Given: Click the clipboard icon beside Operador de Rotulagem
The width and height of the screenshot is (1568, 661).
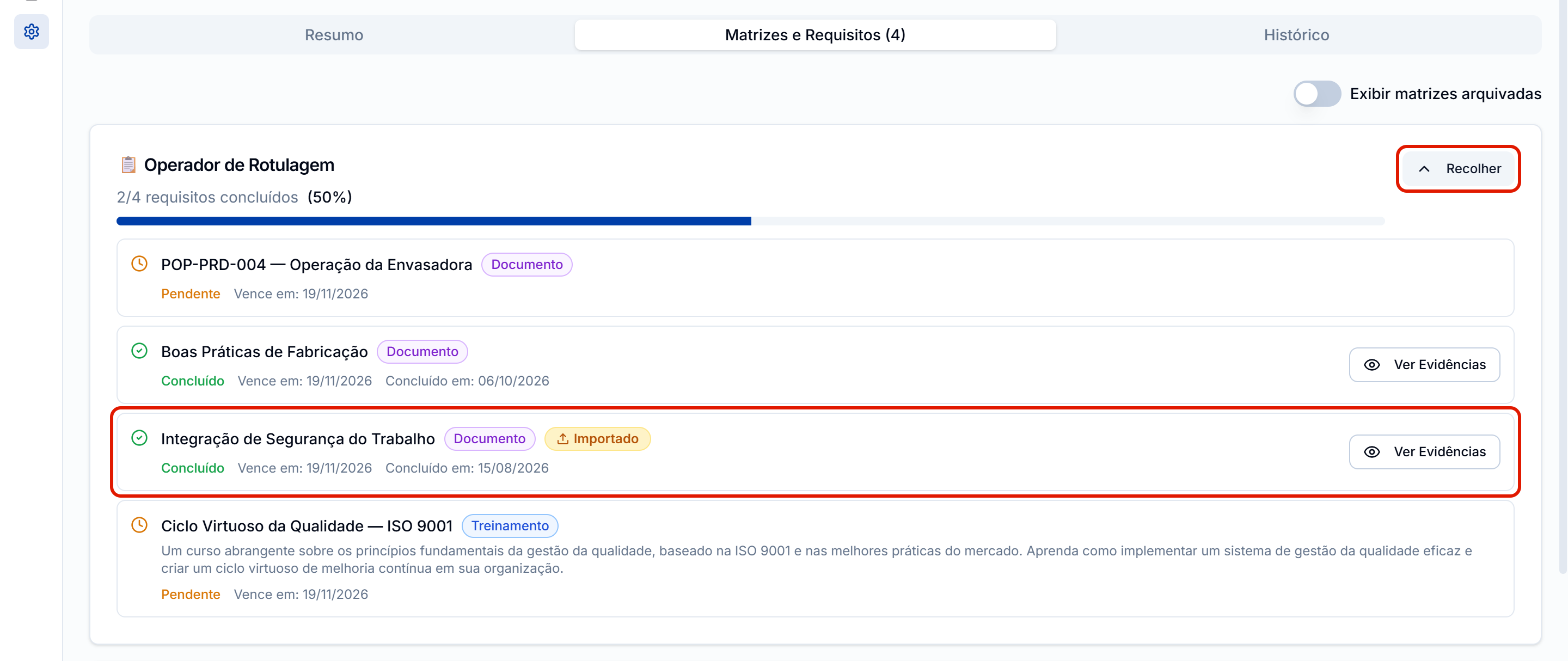Looking at the screenshot, I should tap(128, 164).
